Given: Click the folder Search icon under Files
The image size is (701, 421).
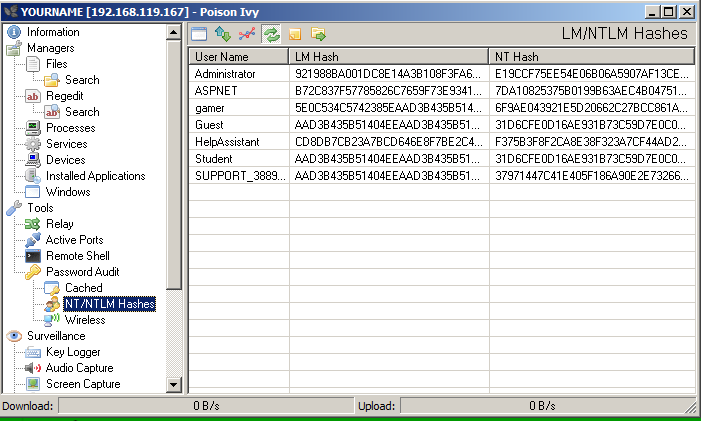Looking at the screenshot, I should coord(52,80).
